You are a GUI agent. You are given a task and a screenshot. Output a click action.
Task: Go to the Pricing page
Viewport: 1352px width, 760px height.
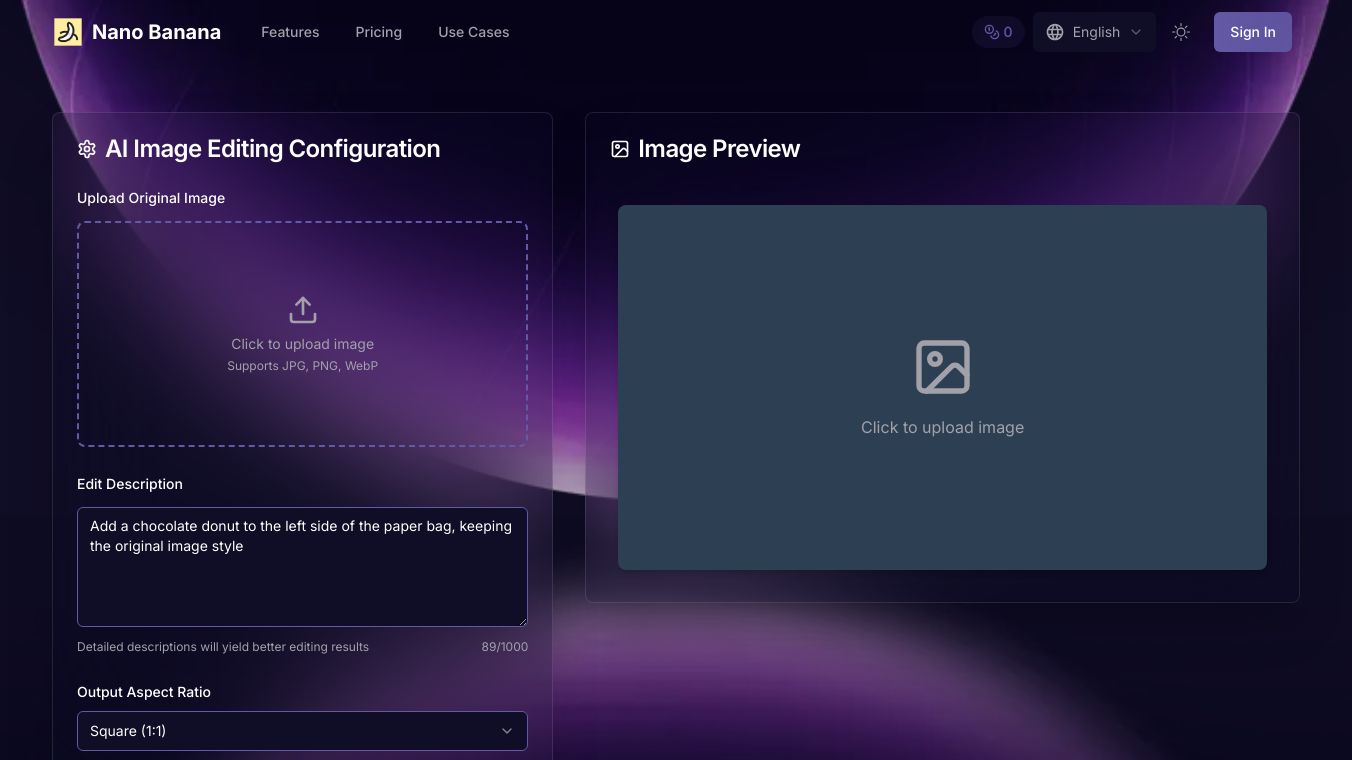pos(378,32)
